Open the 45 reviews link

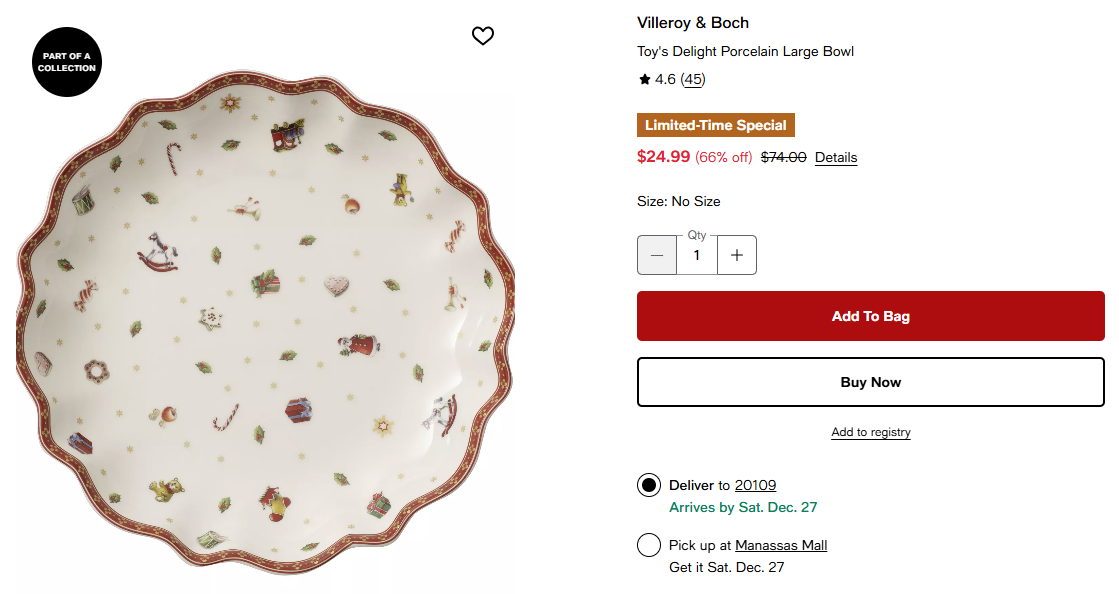tap(693, 79)
